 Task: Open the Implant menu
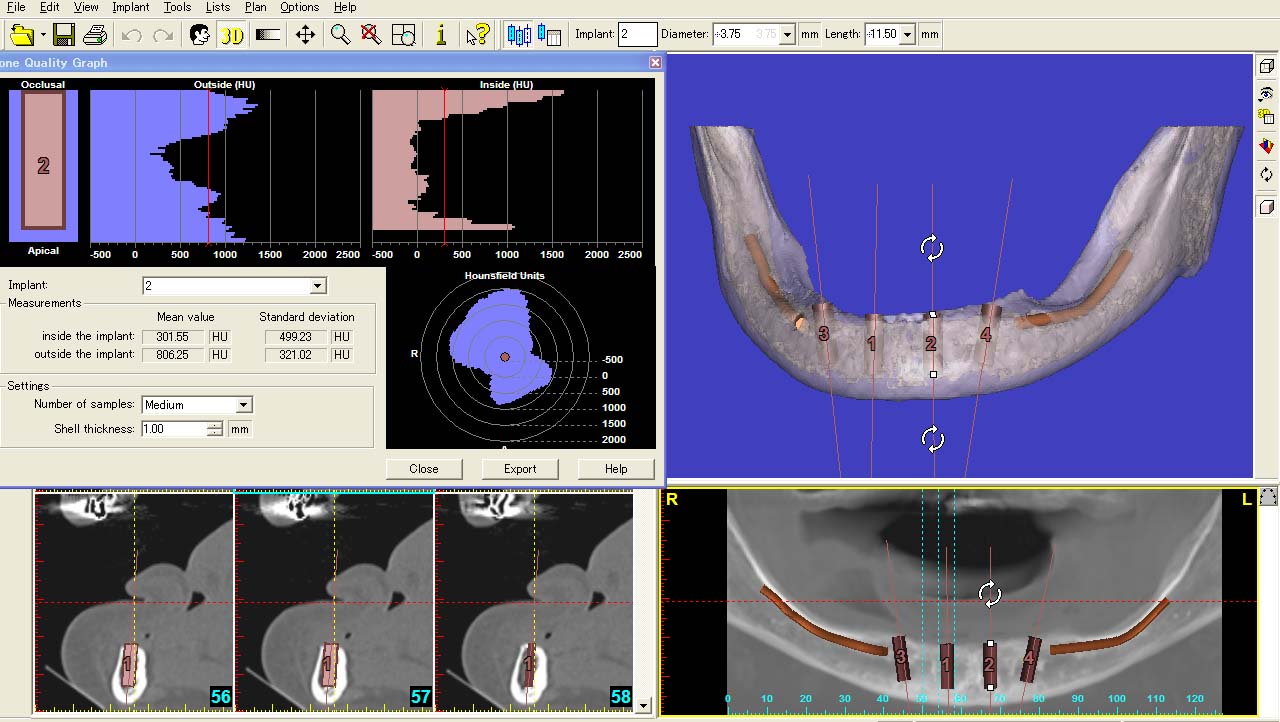coord(131,7)
